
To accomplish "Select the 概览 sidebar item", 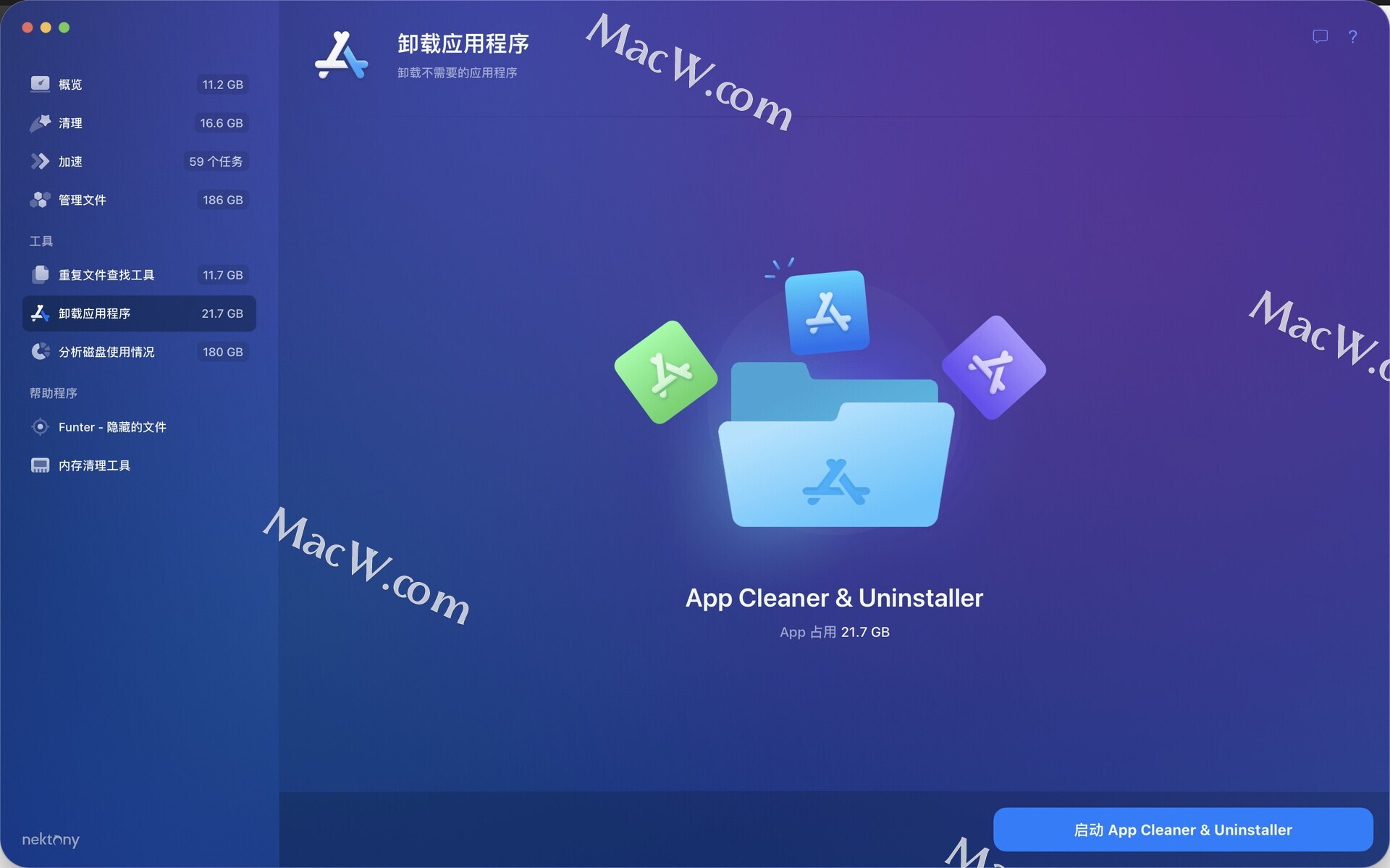I will click(x=139, y=85).
